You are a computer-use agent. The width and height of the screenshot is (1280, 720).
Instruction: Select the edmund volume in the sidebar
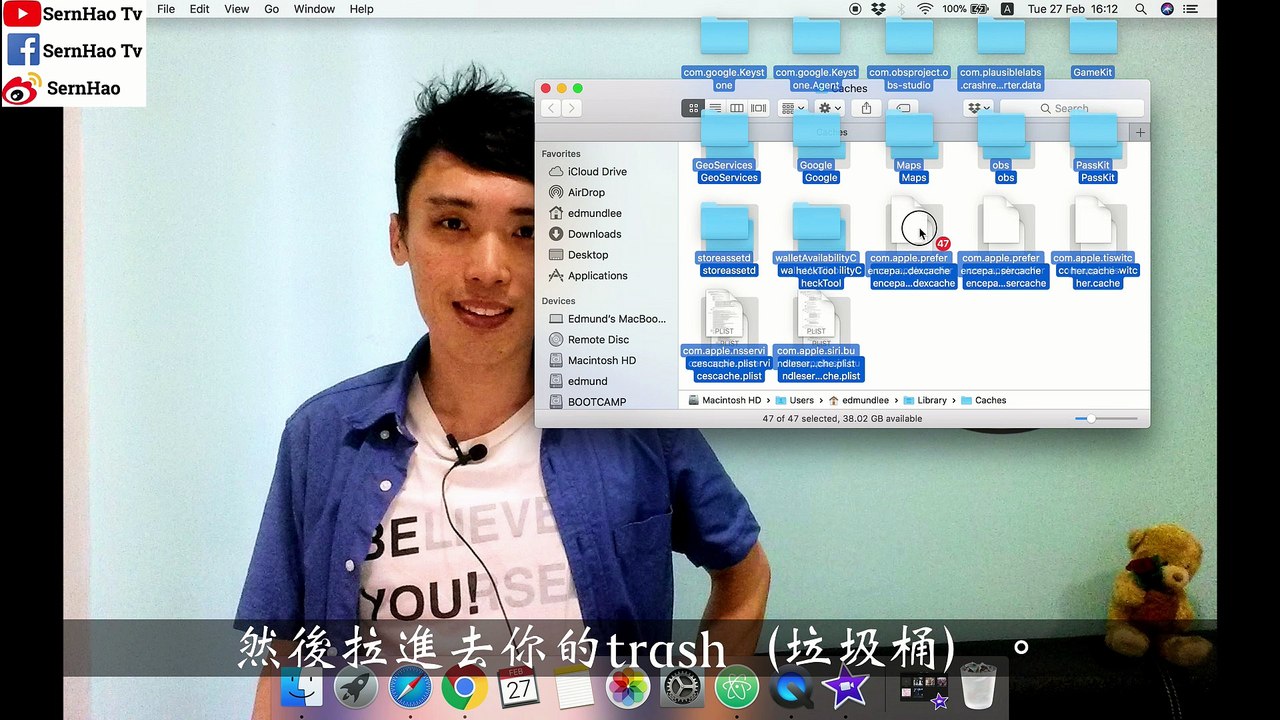[x=587, y=382]
